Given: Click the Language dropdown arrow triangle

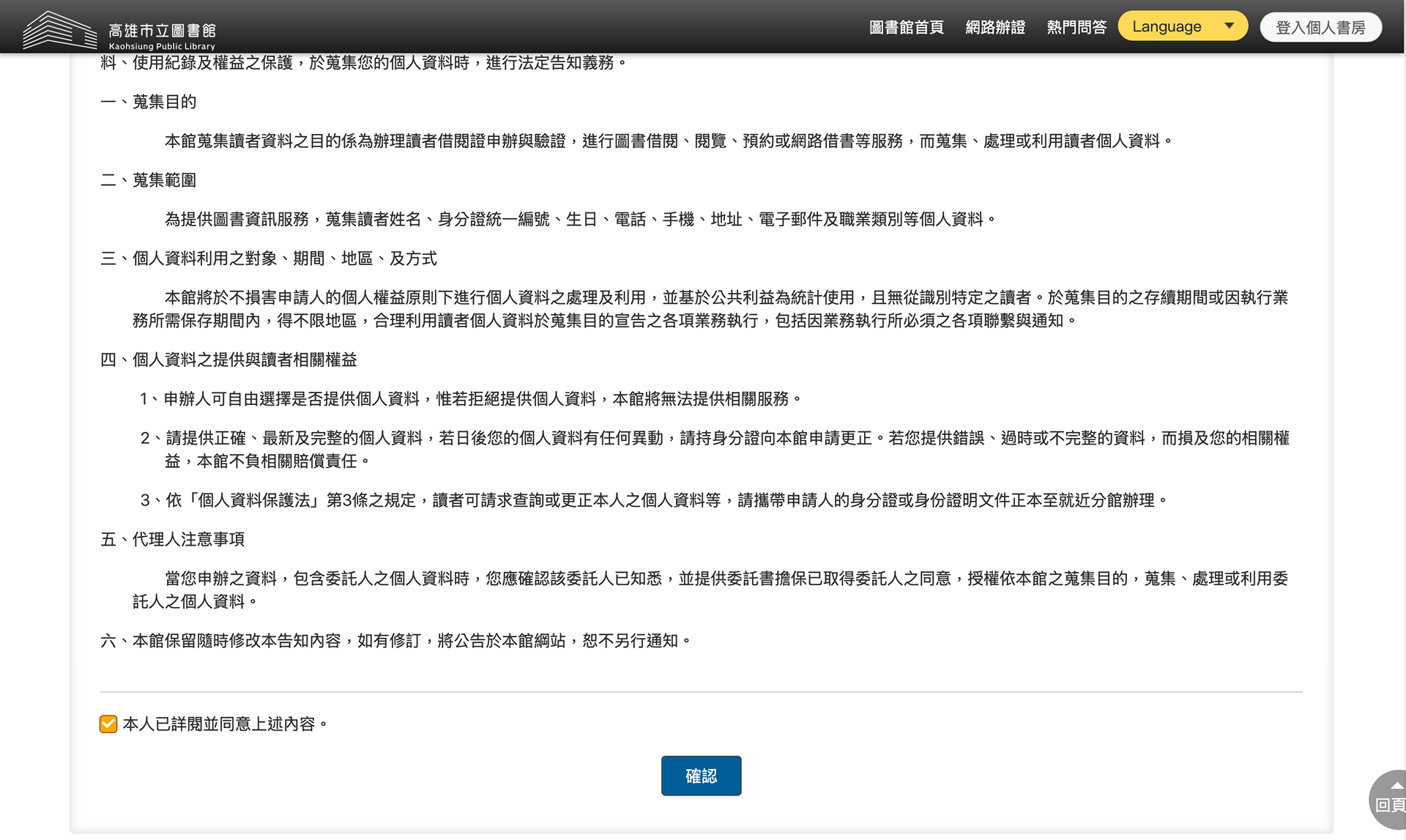Looking at the screenshot, I should point(1229,26).
